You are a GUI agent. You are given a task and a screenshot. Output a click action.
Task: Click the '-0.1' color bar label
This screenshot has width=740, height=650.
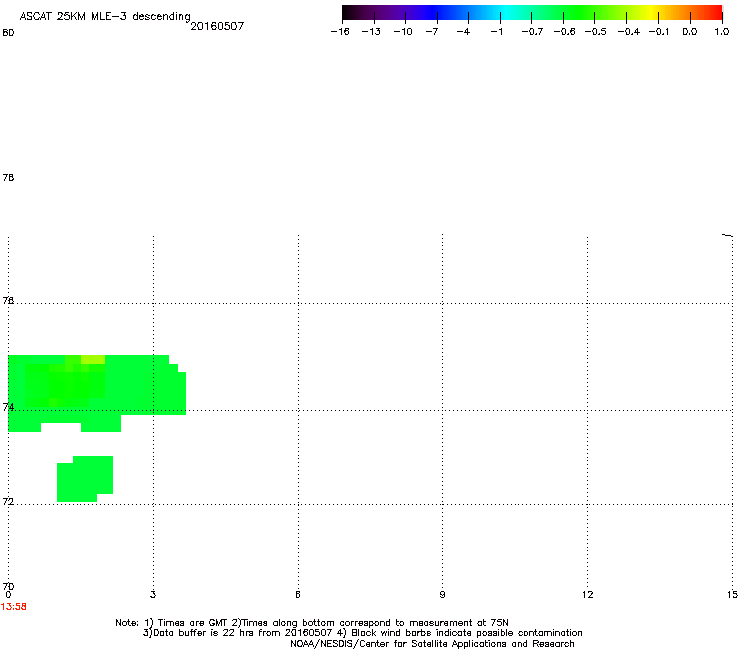coord(659,32)
